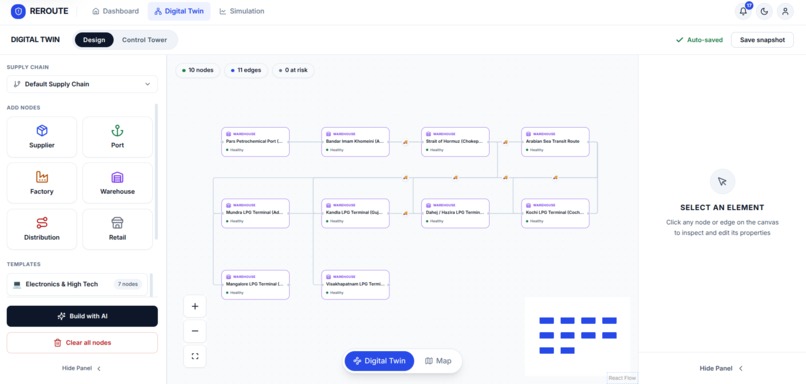Switch to Control Tower mode
Image resolution: width=806 pixels, height=384 pixels.
(144, 40)
